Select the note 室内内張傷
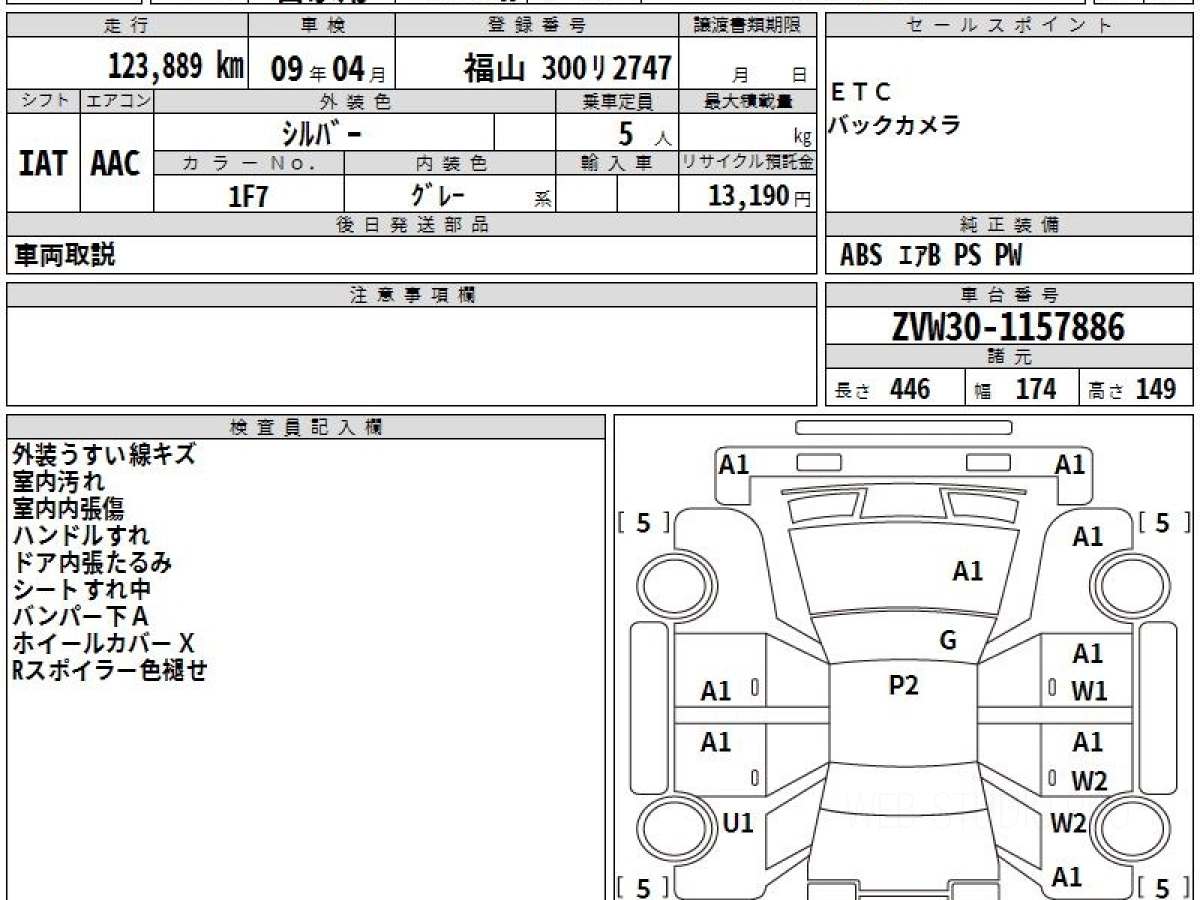This screenshot has height=900, width=1200. pos(69,509)
